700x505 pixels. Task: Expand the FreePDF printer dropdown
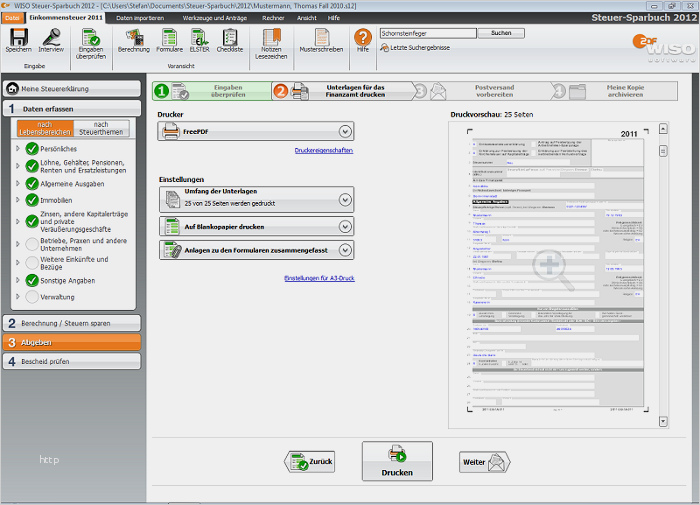(345, 131)
